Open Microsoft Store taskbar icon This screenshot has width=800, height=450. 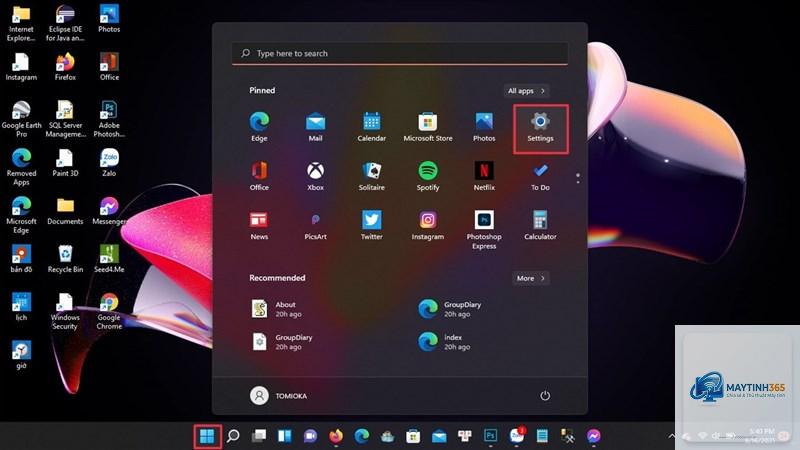click(413, 436)
